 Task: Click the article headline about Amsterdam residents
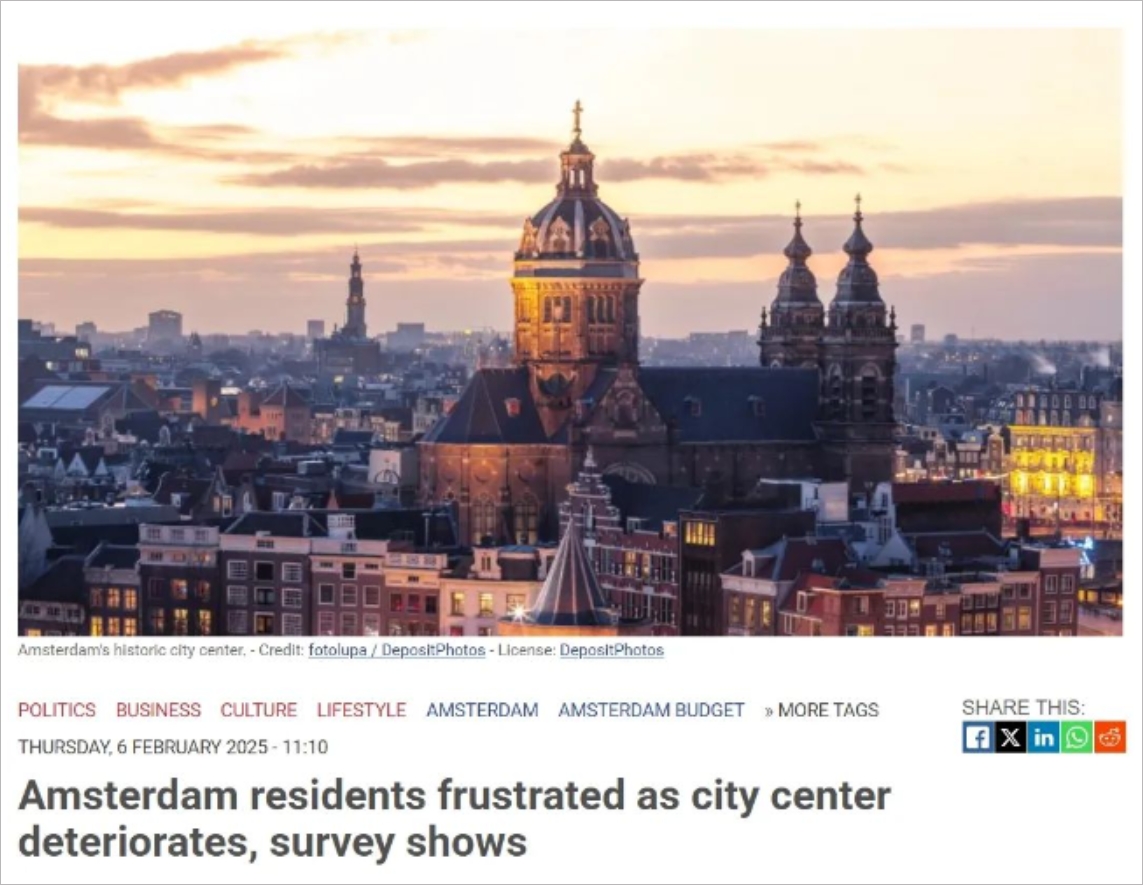(x=454, y=818)
